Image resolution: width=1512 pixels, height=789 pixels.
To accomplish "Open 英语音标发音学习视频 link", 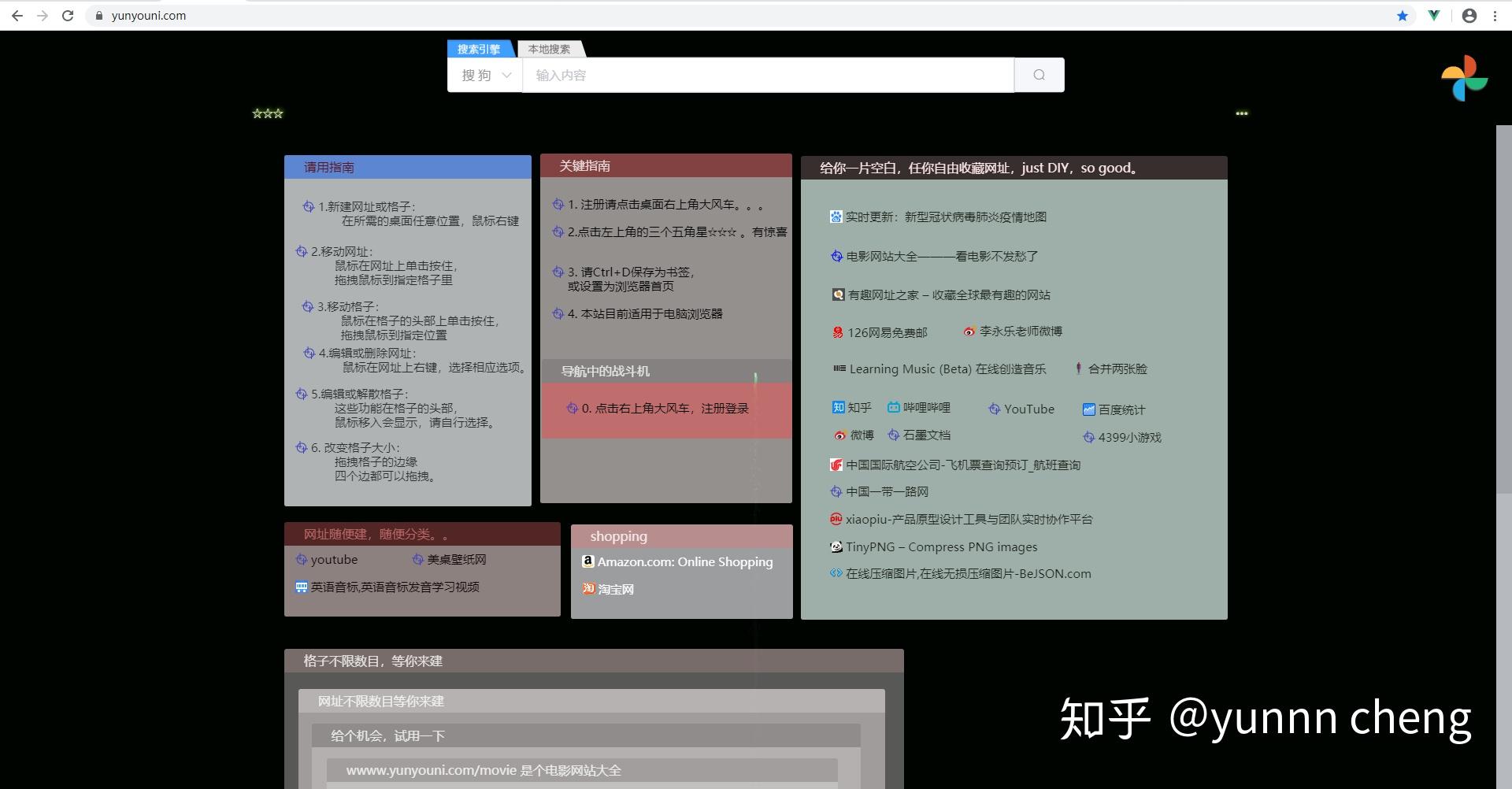I will (x=387, y=587).
